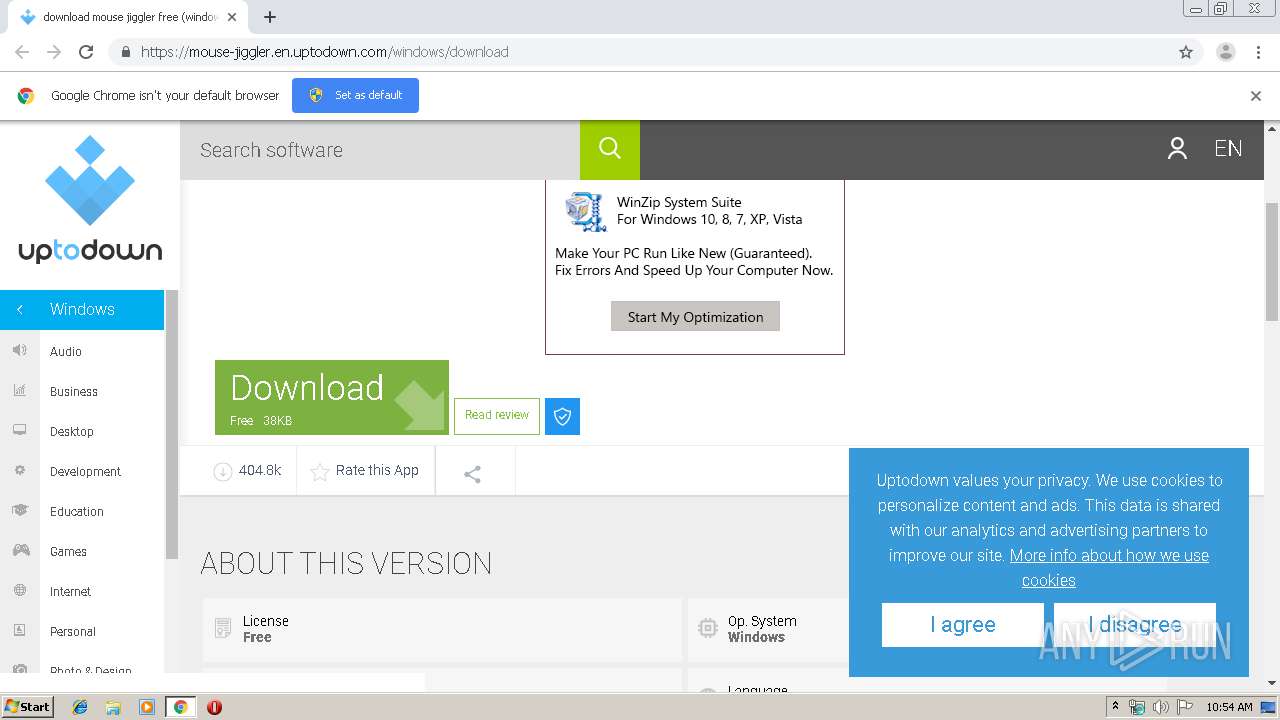This screenshot has height=720, width=1280.
Task: Launch Internet Explorer from taskbar
Action: [80, 707]
